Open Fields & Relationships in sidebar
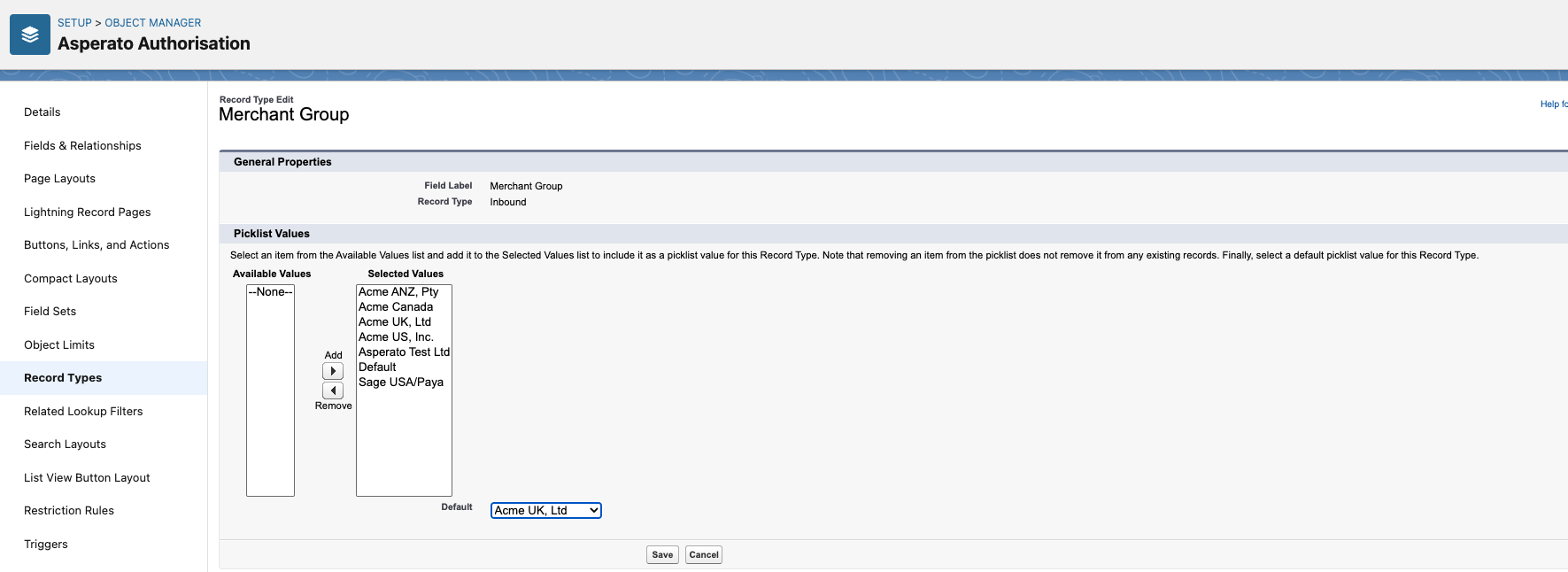The width and height of the screenshot is (1568, 572). 82,145
